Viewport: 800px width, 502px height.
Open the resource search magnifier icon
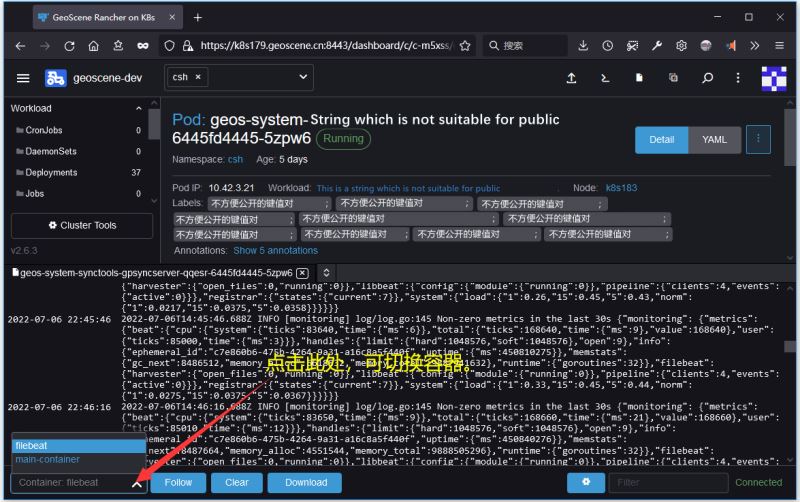click(x=708, y=78)
